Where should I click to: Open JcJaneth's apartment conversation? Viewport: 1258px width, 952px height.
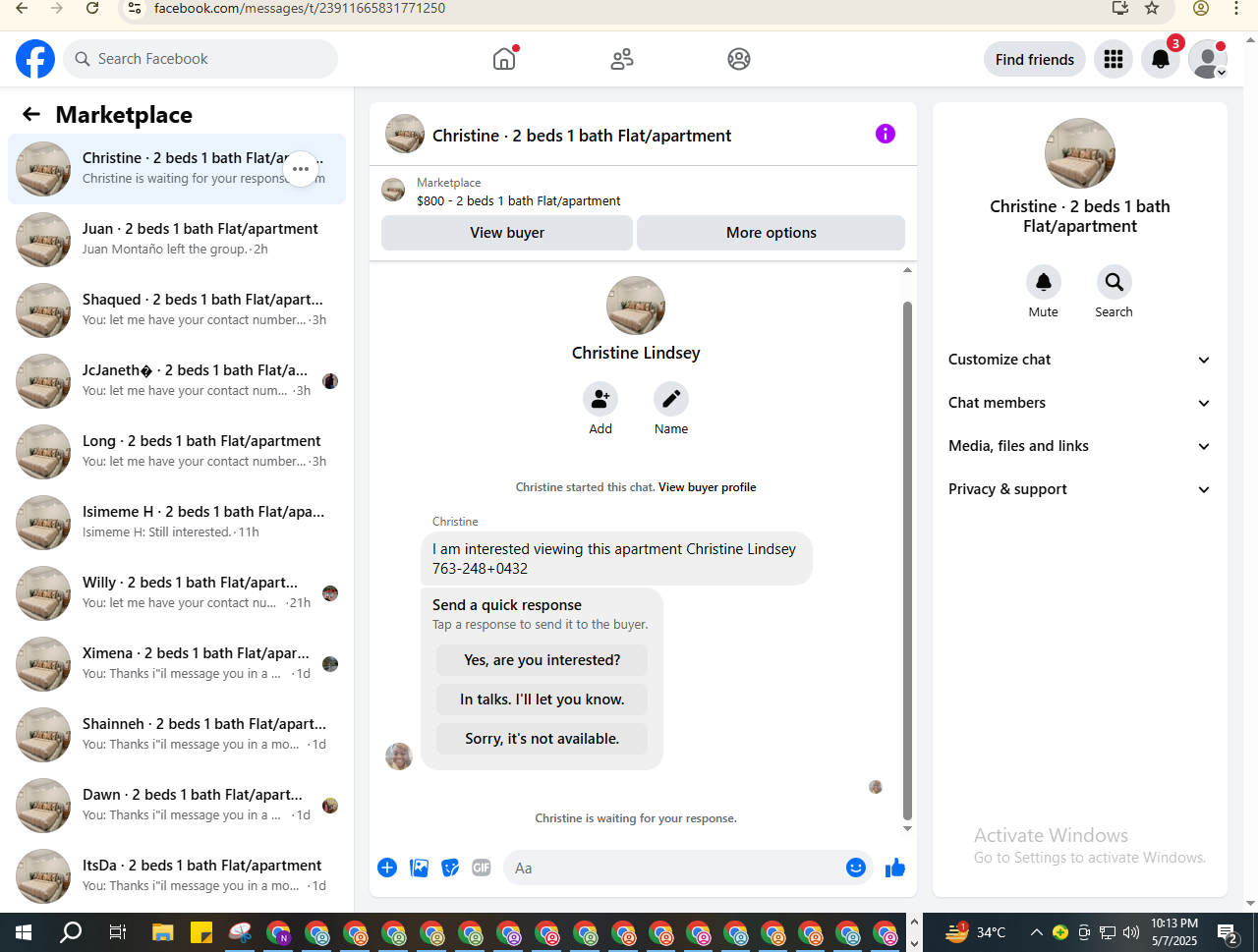point(177,381)
